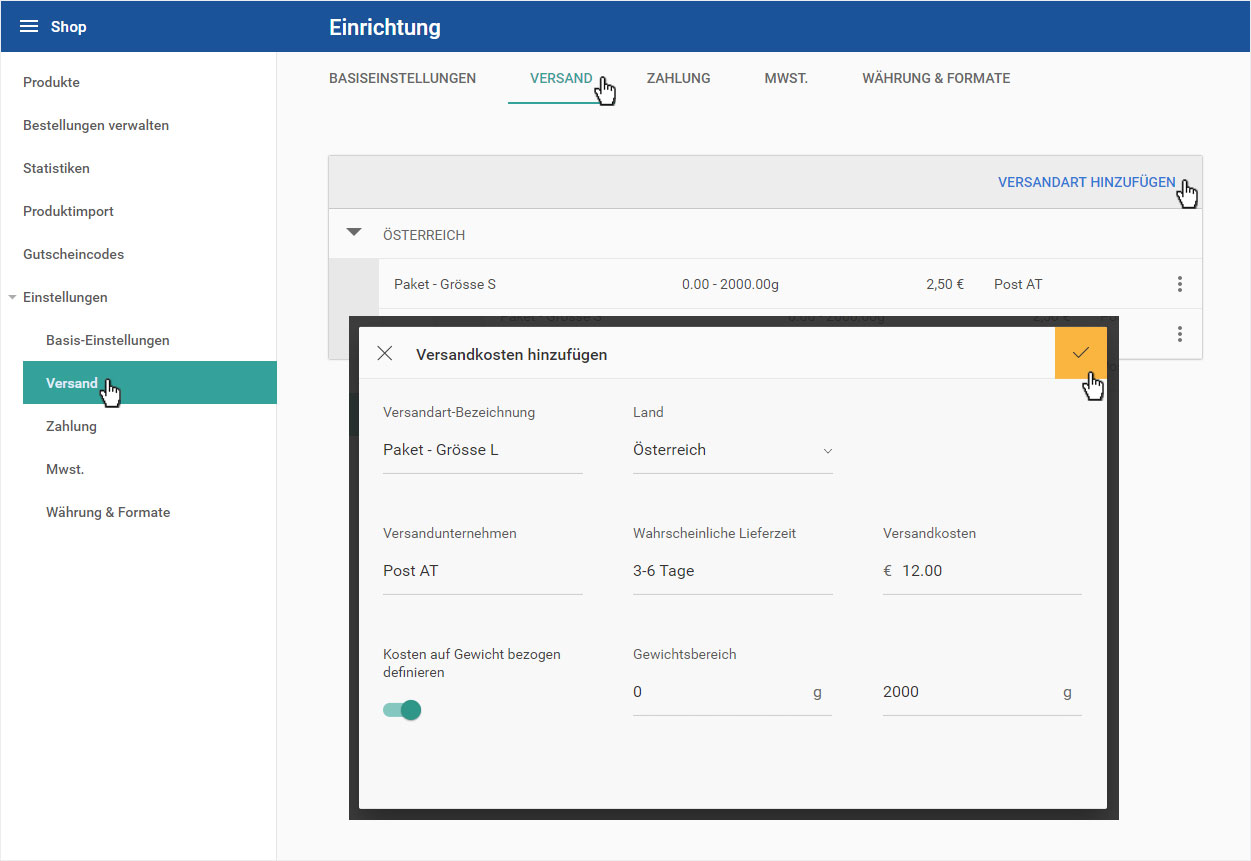Image resolution: width=1251 pixels, height=861 pixels.
Task: Click the Einrichtung page title
Action: [x=385, y=27]
